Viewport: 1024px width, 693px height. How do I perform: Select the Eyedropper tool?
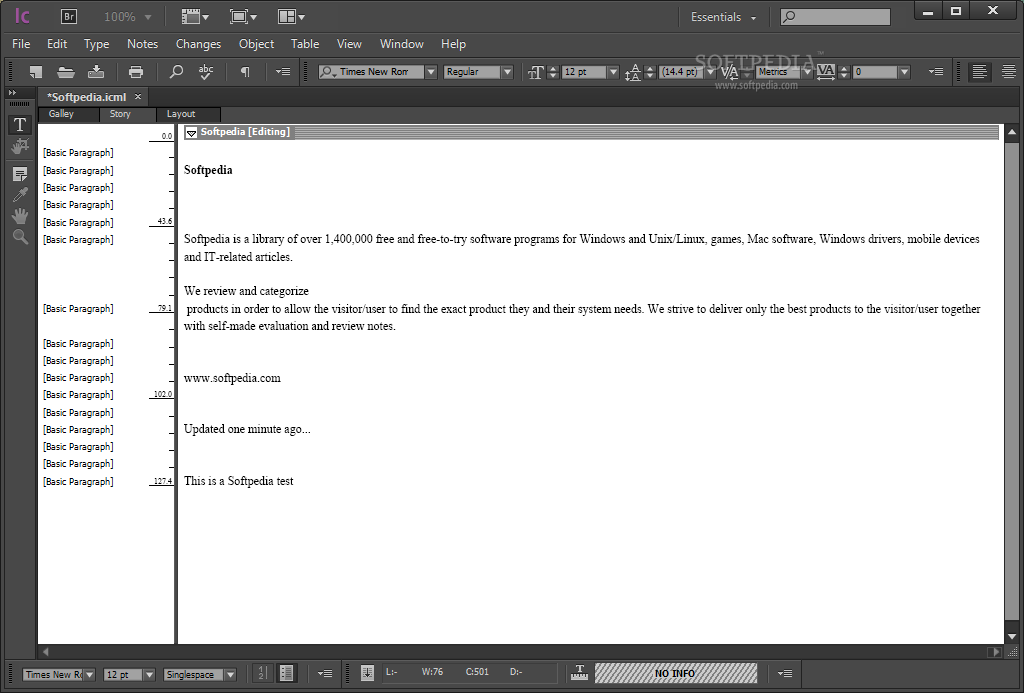click(x=19, y=195)
